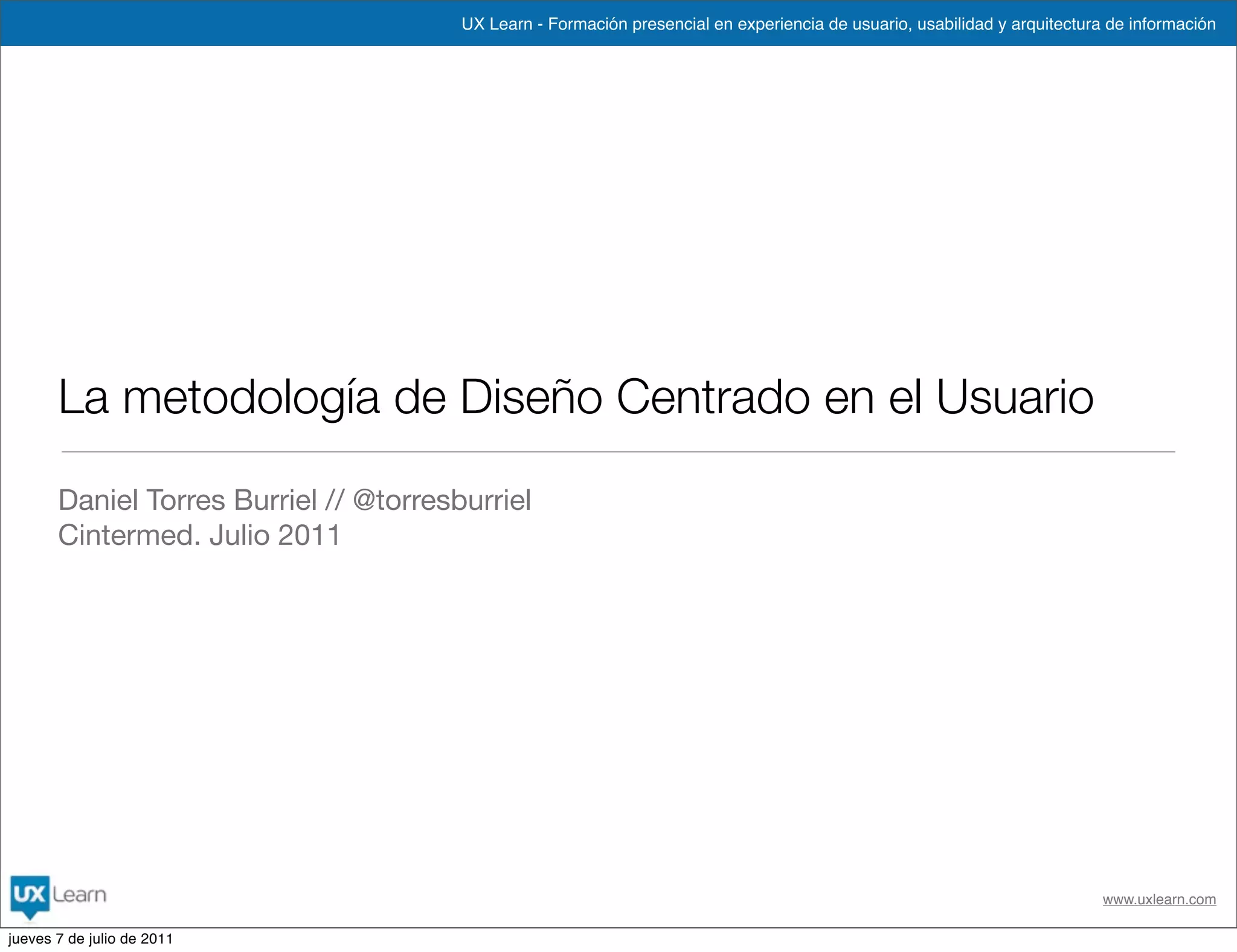Click the '2011' year in the Cintermed line

(309, 535)
